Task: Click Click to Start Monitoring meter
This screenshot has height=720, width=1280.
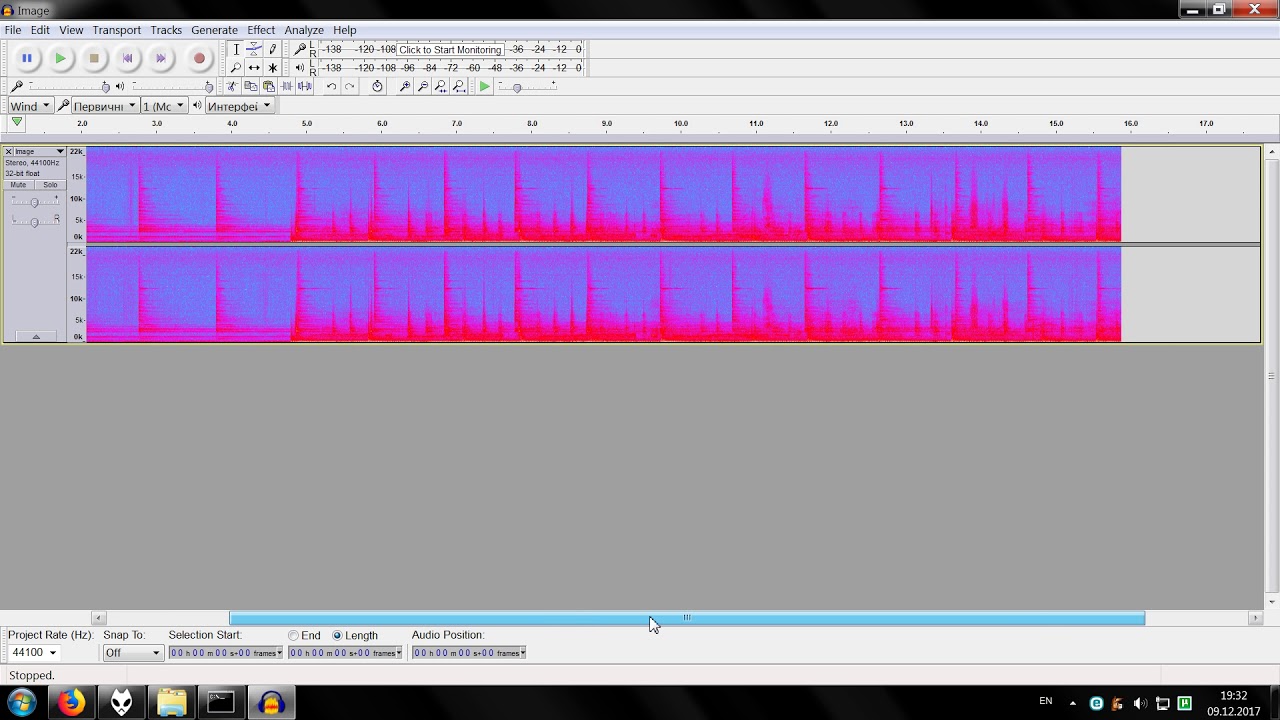Action: pyautogui.click(x=450, y=49)
